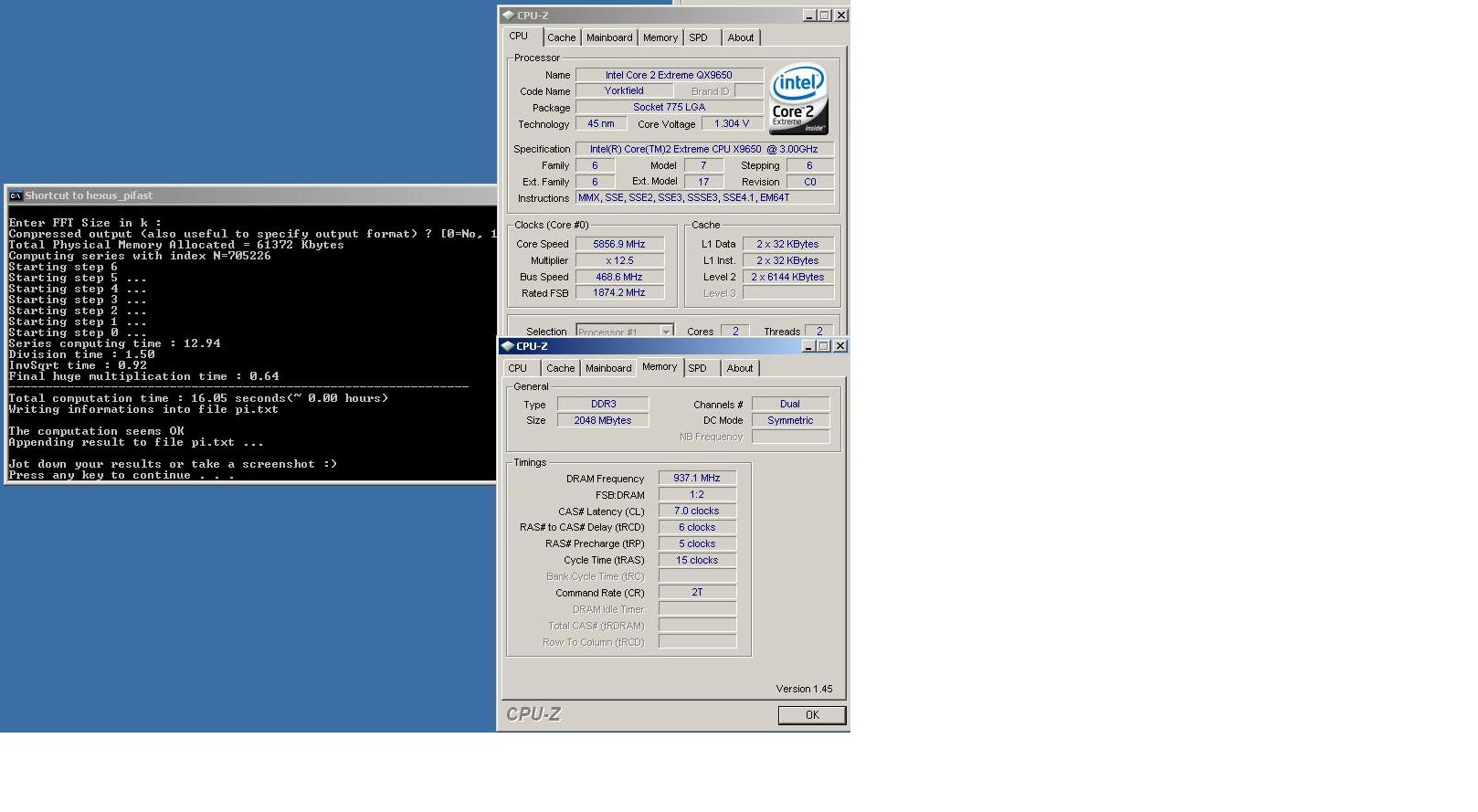Screen dimensions: 1478x812
Task: Click the Code Name field Yorkfield
Action: [x=624, y=91]
